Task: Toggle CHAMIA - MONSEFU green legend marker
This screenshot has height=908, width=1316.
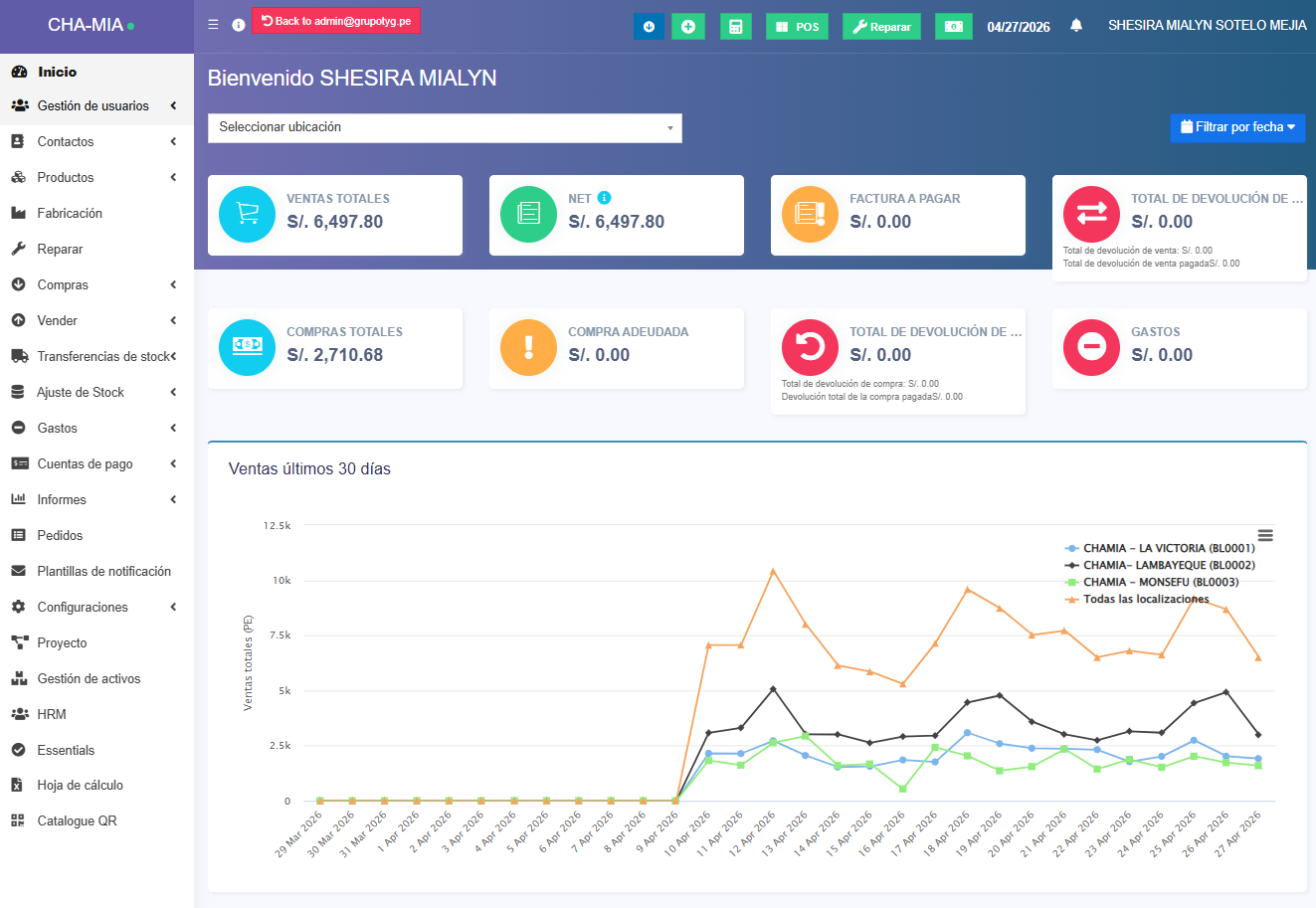Action: coord(1072,582)
